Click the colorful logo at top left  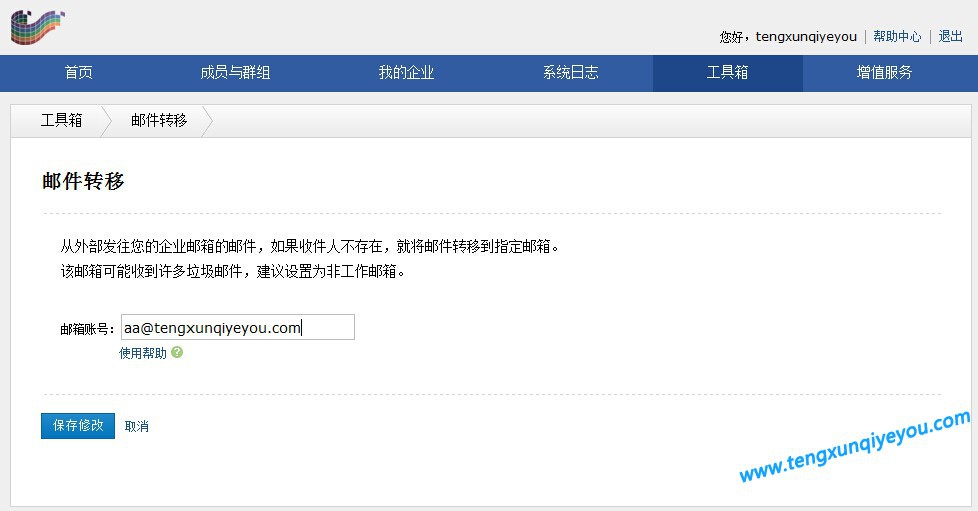coord(37,27)
